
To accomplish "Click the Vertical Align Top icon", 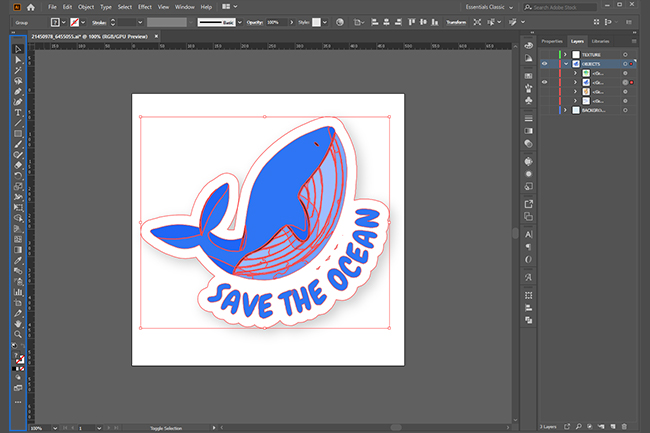I will pyautogui.click(x=411, y=22).
